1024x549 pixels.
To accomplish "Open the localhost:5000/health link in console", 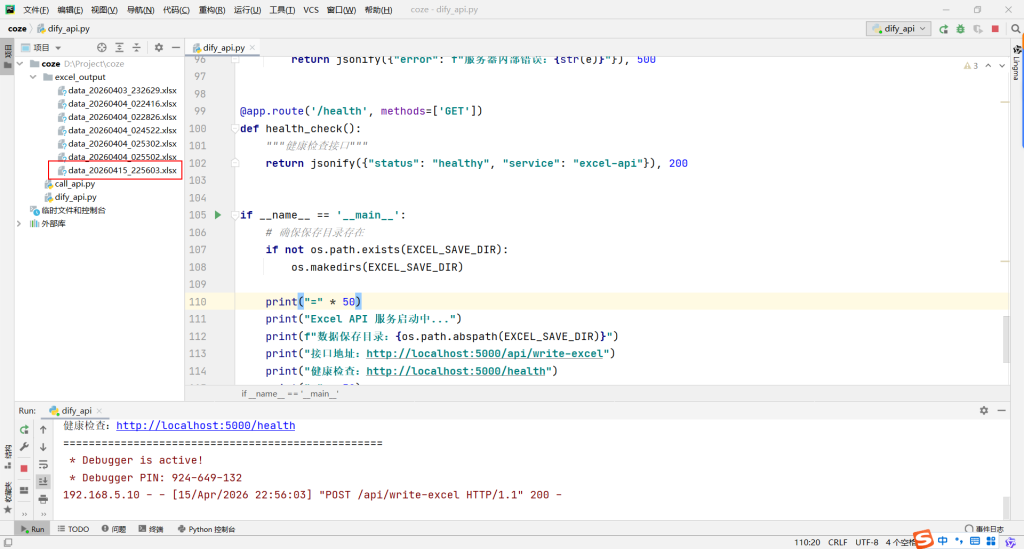I will (205, 425).
